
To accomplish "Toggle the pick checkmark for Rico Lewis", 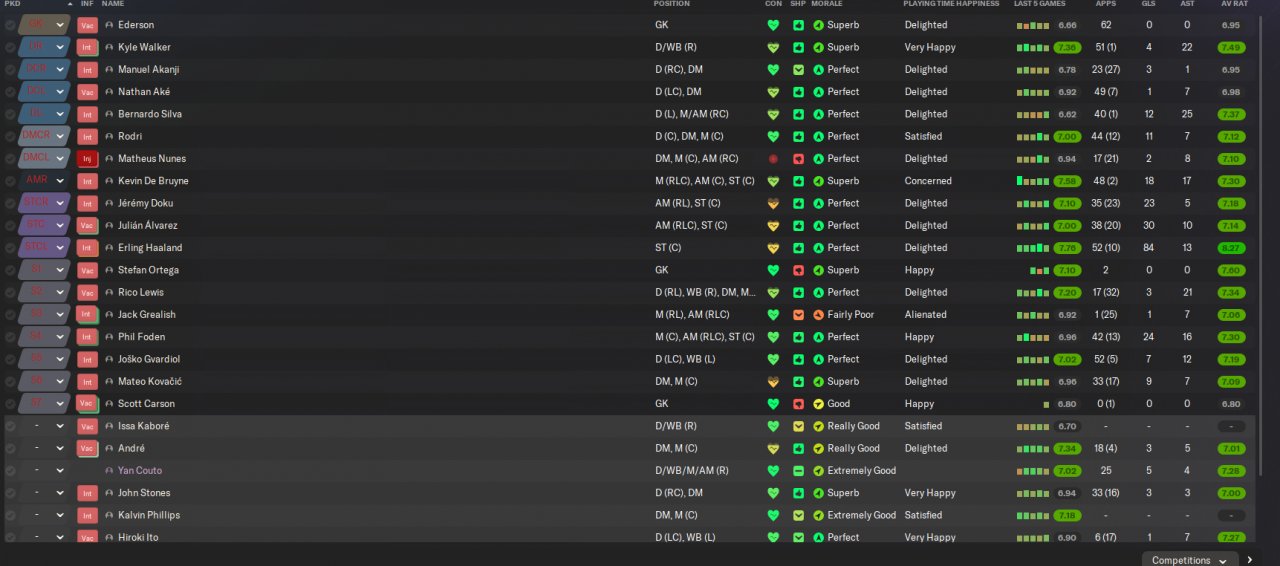I will click(10, 292).
